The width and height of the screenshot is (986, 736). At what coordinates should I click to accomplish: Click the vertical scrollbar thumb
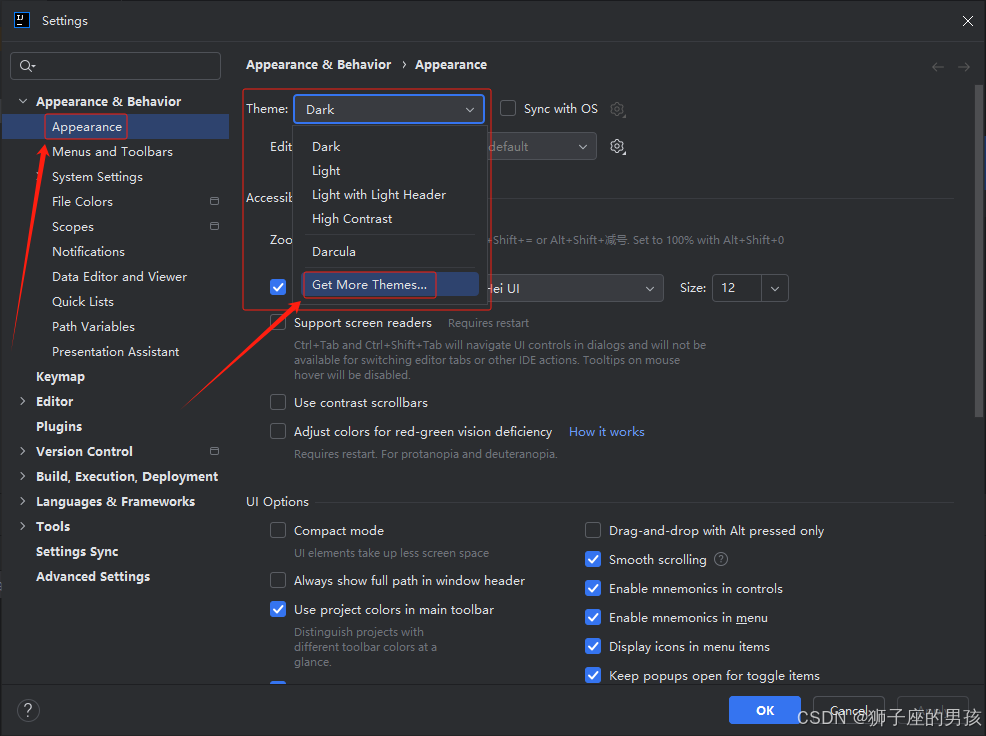pos(978,250)
